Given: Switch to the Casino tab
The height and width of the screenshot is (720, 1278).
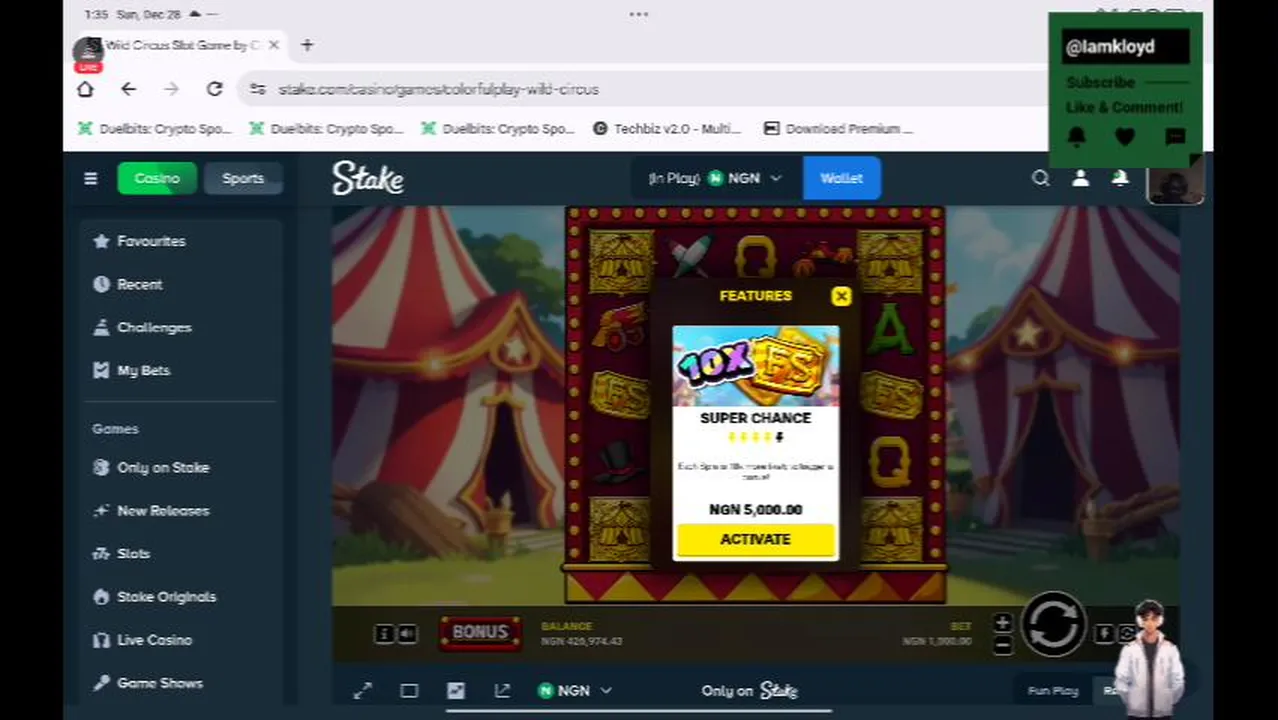Looking at the screenshot, I should point(157,178).
